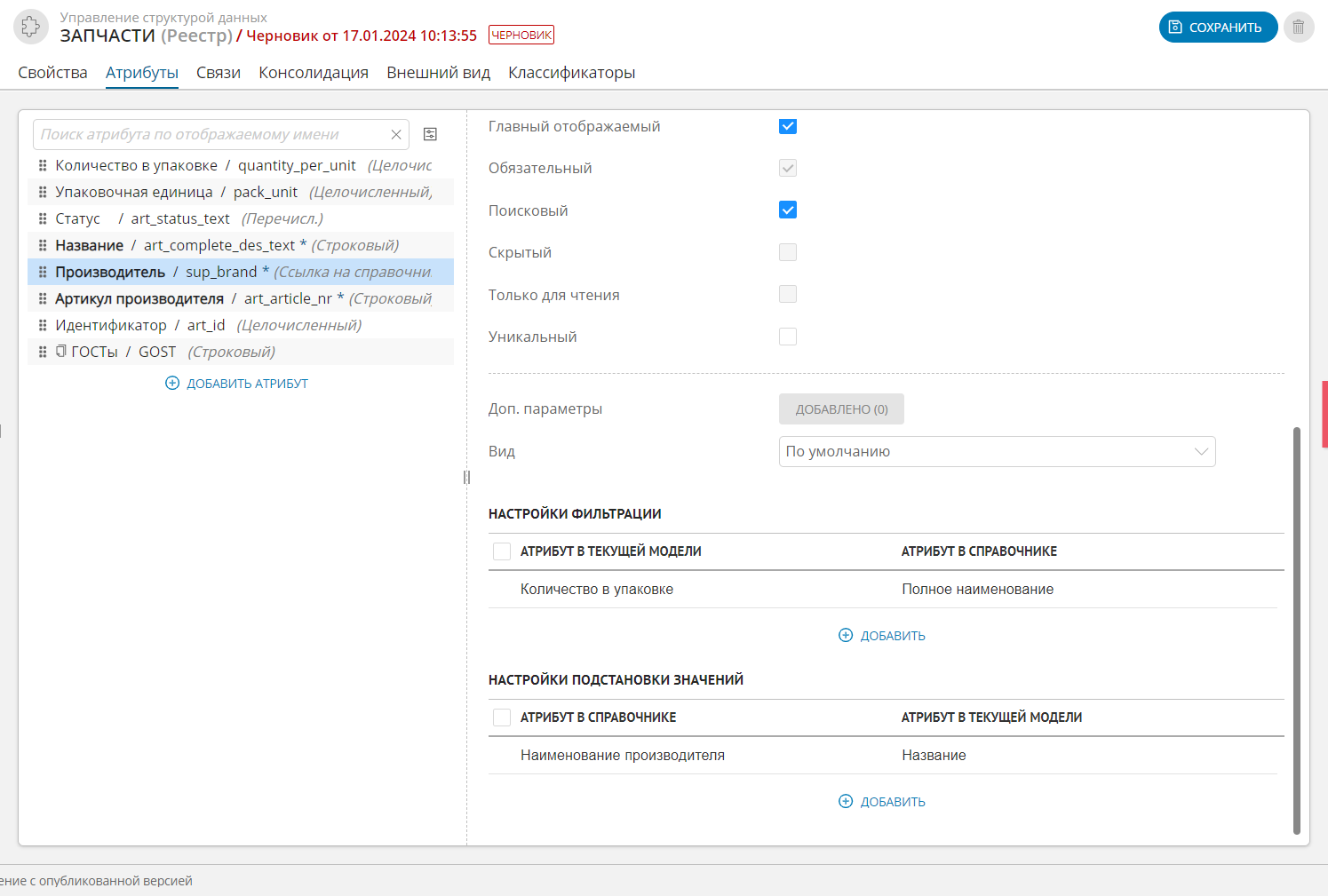Toggle Поисковый checkbox

coord(788,210)
